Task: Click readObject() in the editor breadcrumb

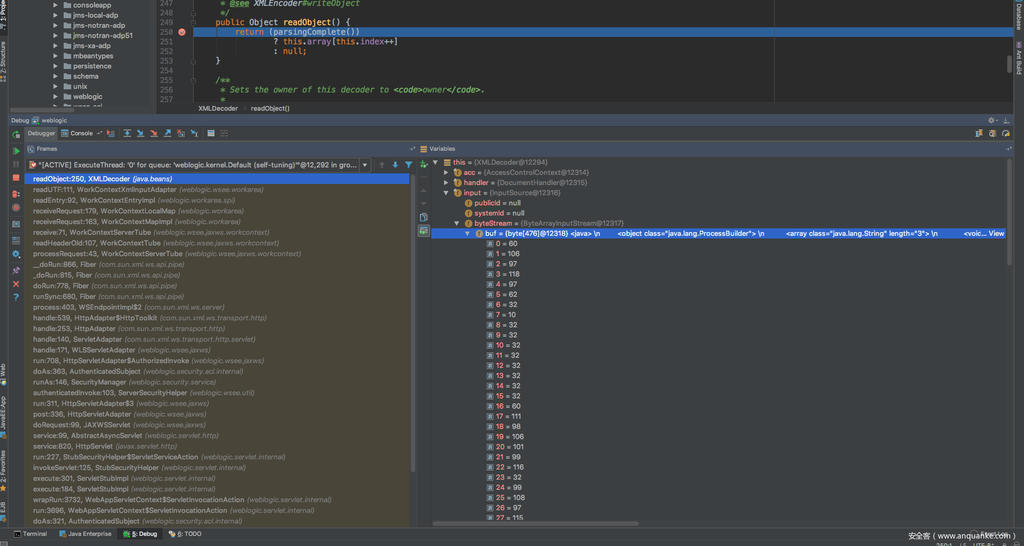Action: (x=270, y=108)
